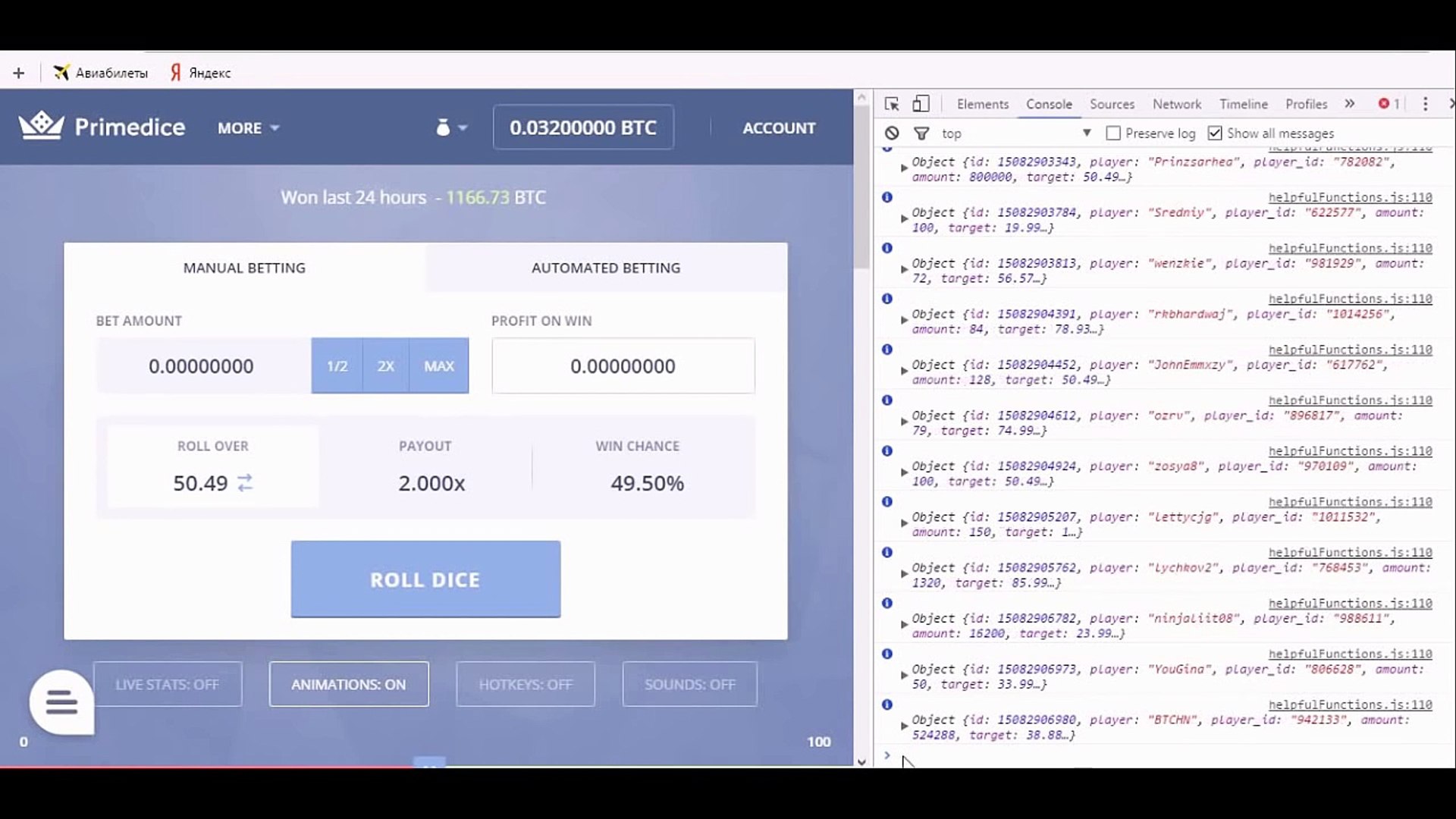Click info icon beside BTCHN log entry

pyautogui.click(x=886, y=704)
